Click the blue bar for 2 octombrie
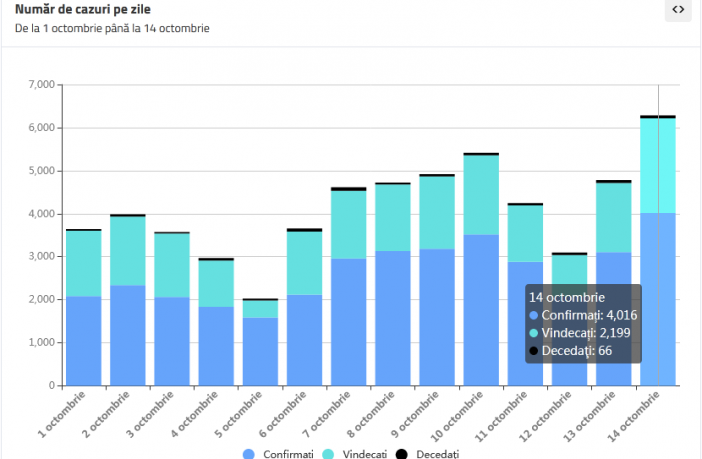 [128, 335]
